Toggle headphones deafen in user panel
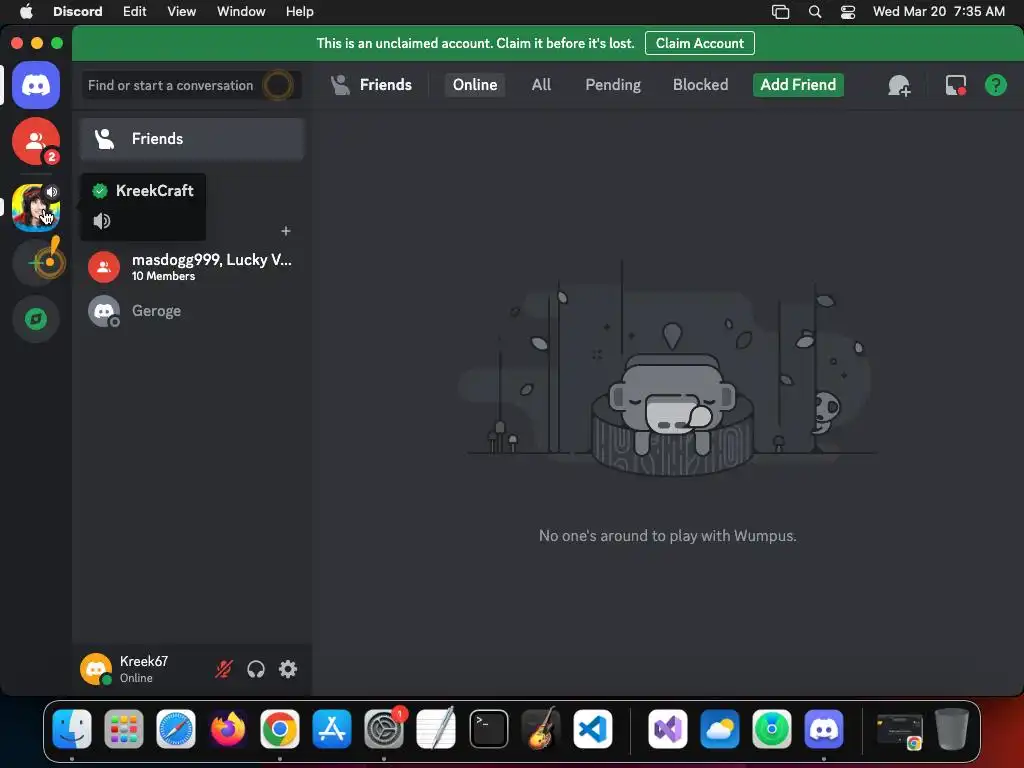Screen dimensions: 1024x768 tap(255, 669)
